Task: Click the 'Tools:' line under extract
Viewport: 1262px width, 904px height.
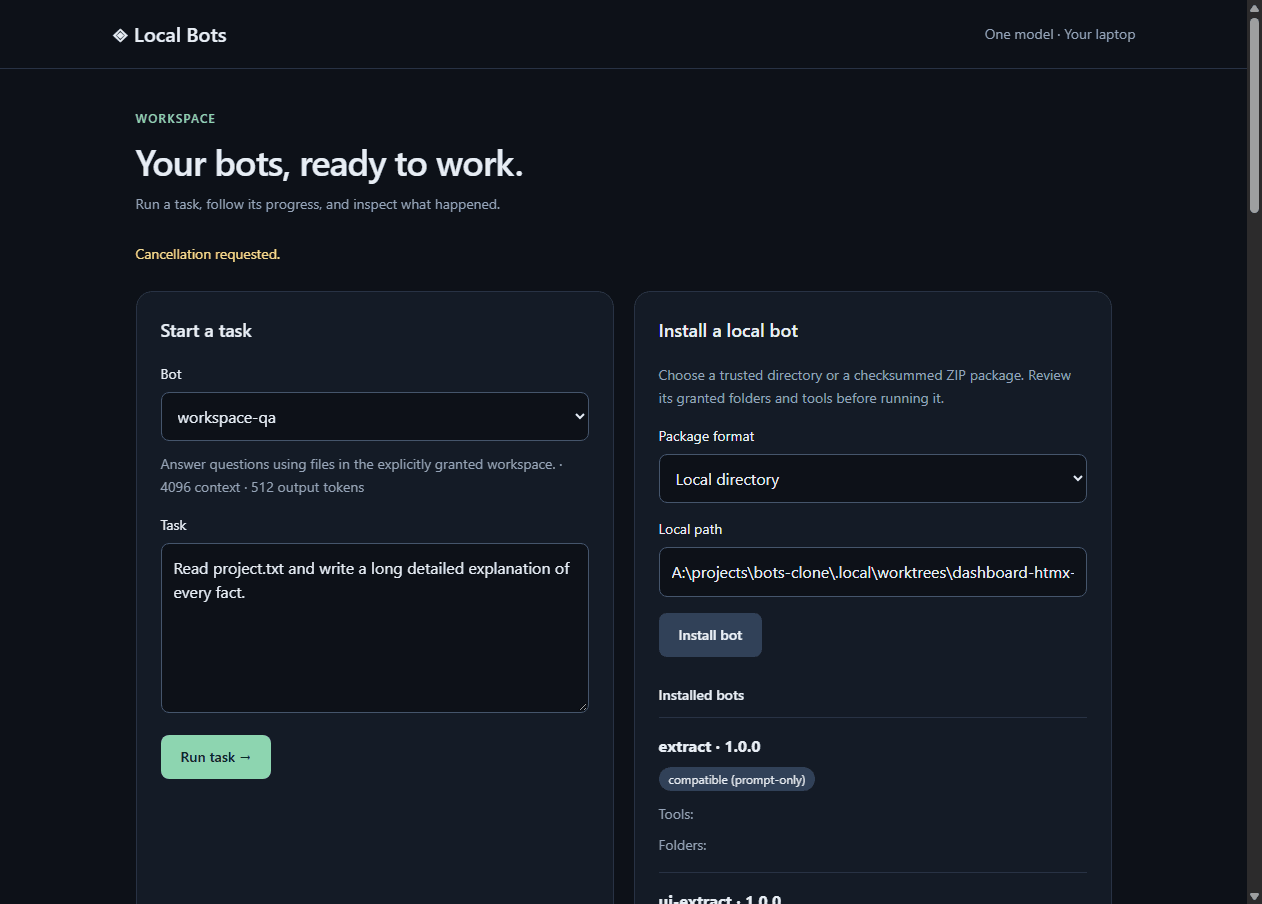Action: 676,814
